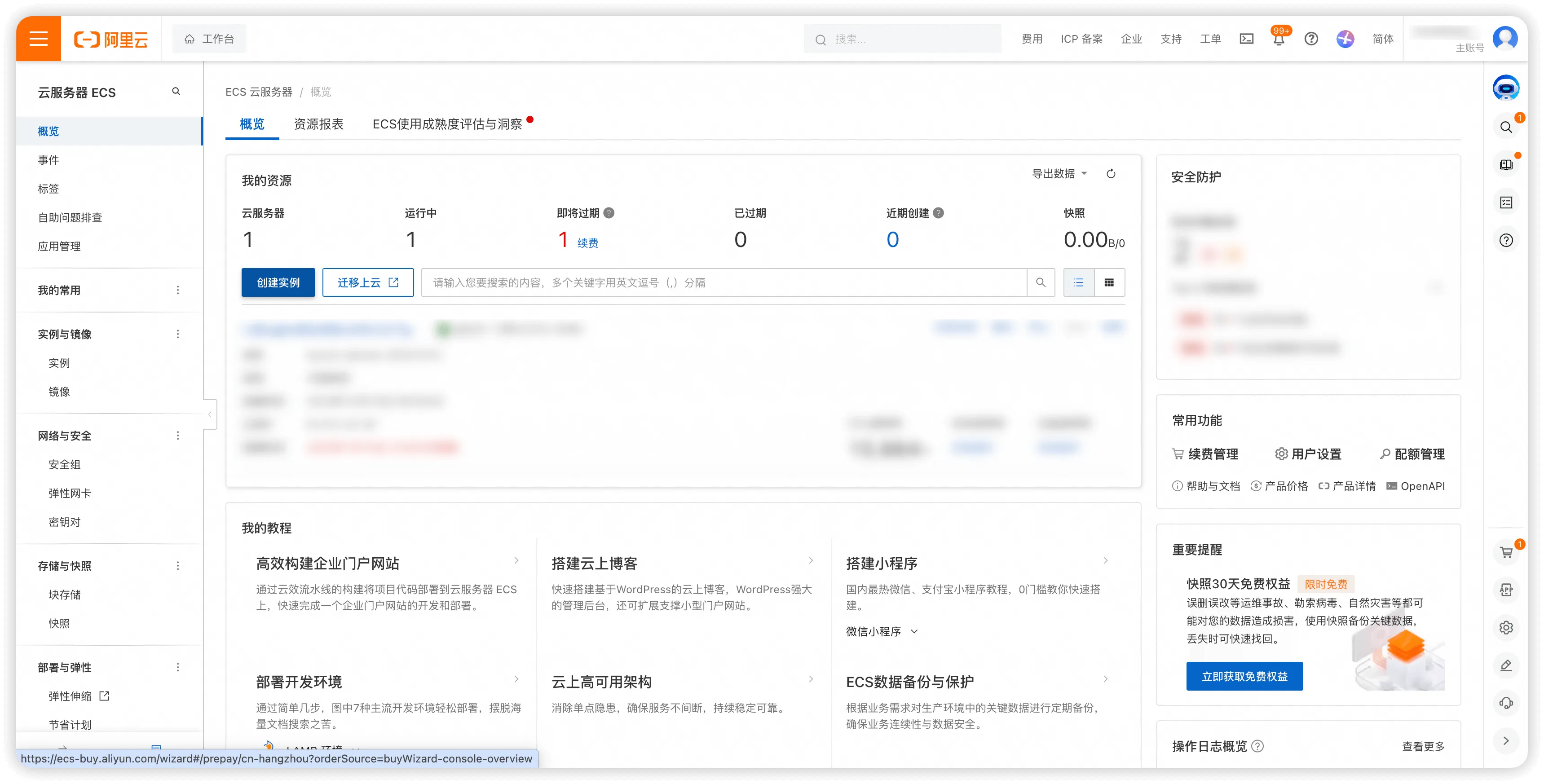Image resolution: width=1544 pixels, height=784 pixels.
Task: Open 实例与镜像 section options menu
Action: click(178, 334)
